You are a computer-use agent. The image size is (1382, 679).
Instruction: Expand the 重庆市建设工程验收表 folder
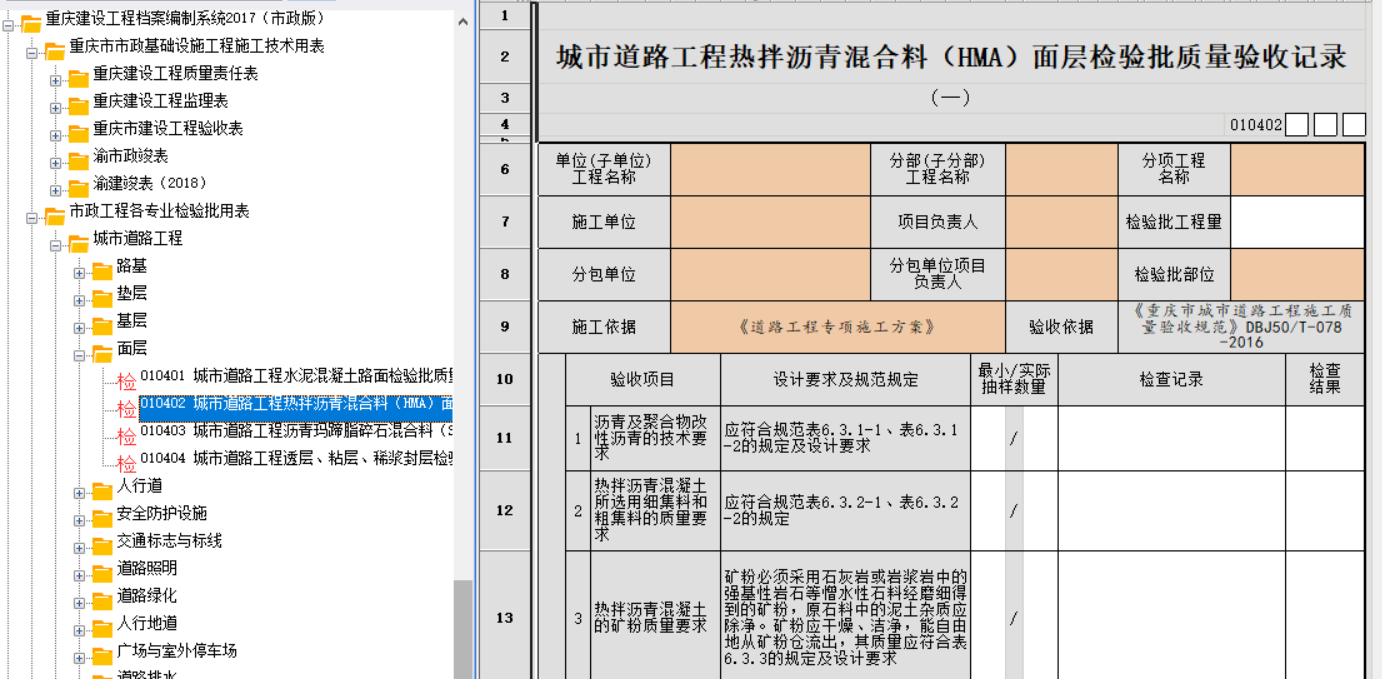(x=56, y=135)
